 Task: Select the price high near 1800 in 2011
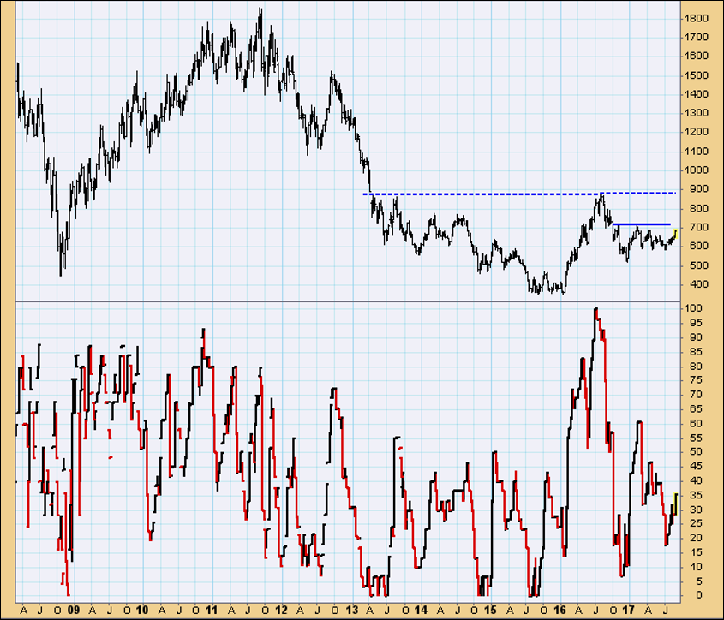click(260, 14)
